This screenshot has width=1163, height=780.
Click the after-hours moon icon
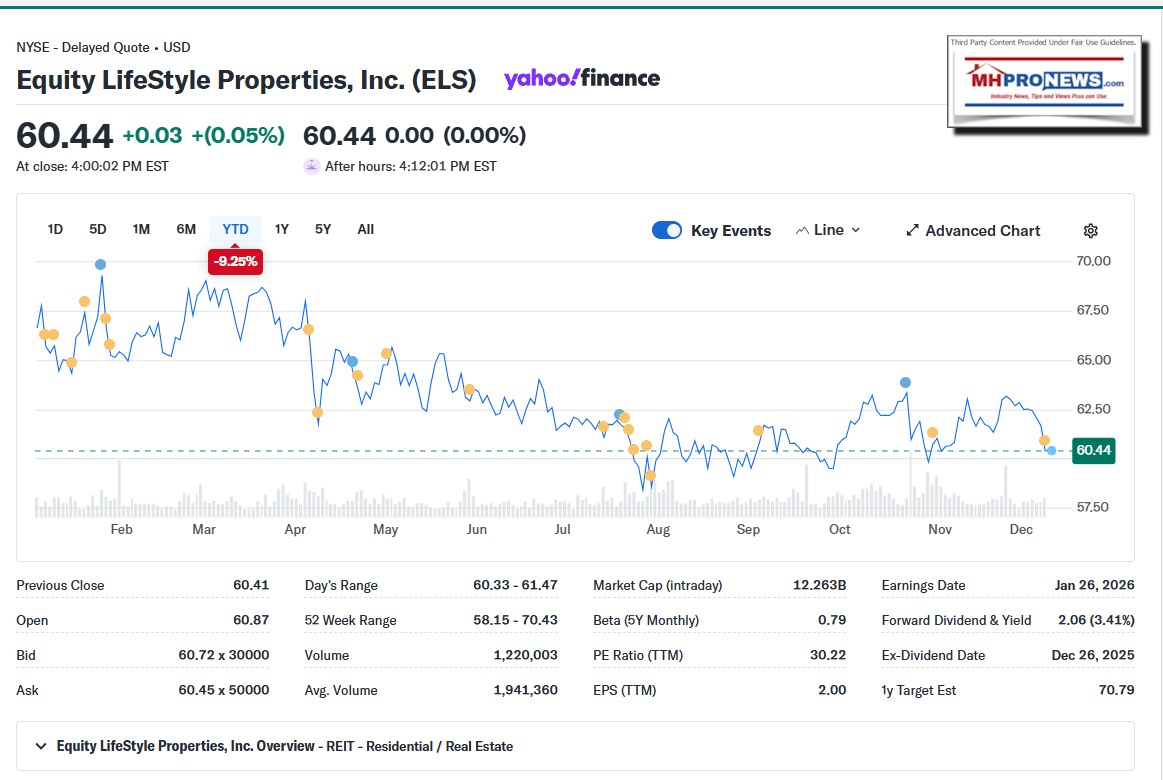(312, 166)
